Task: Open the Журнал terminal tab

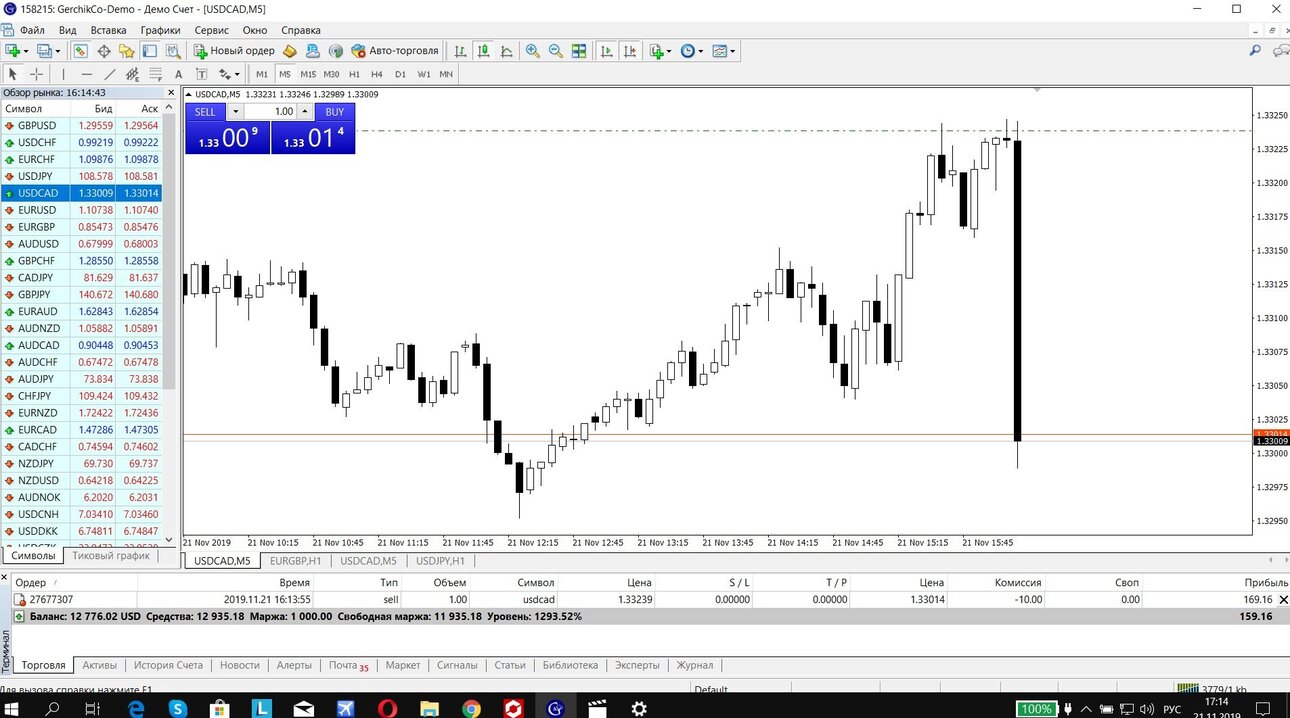Action: coord(695,665)
